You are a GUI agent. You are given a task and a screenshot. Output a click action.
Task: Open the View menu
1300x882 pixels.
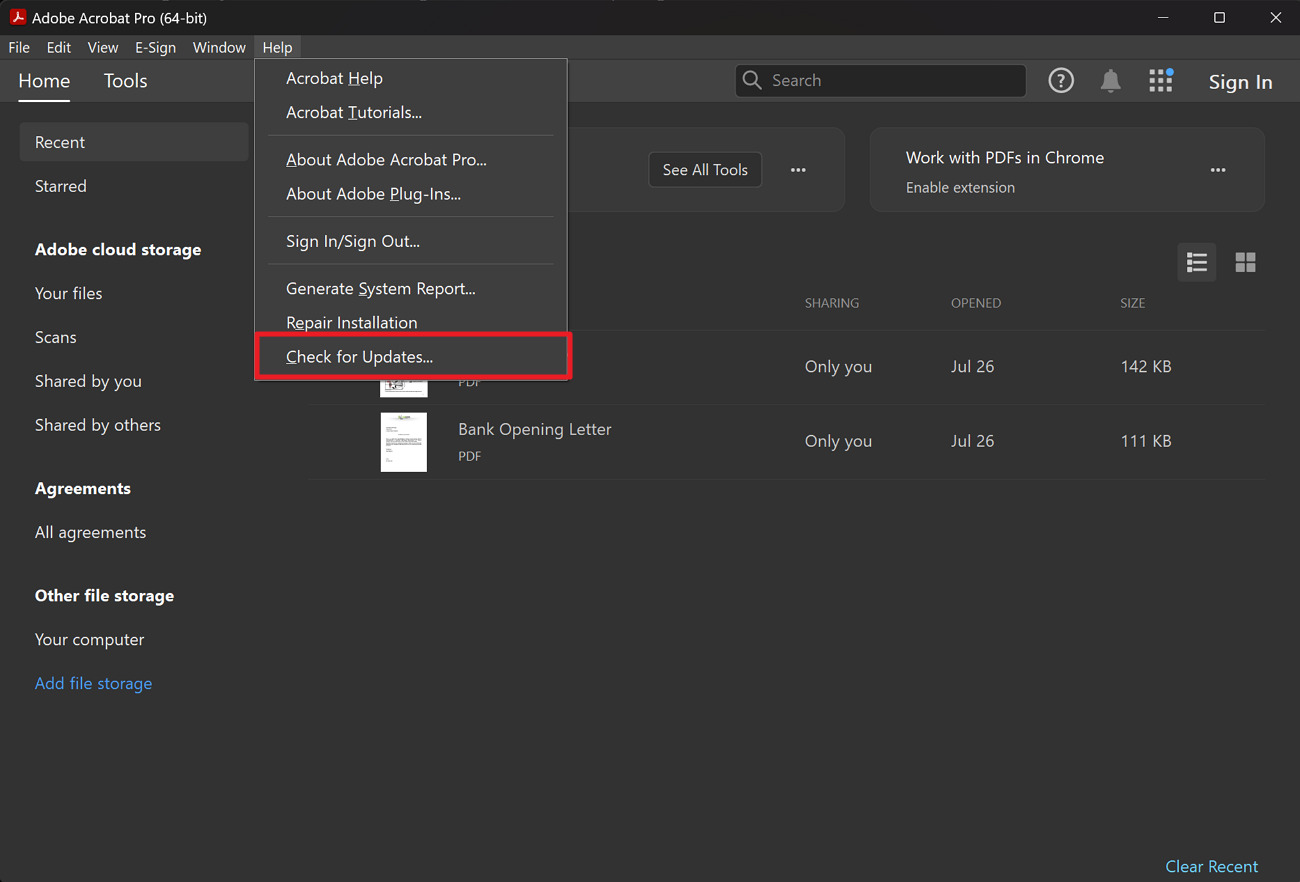(103, 47)
